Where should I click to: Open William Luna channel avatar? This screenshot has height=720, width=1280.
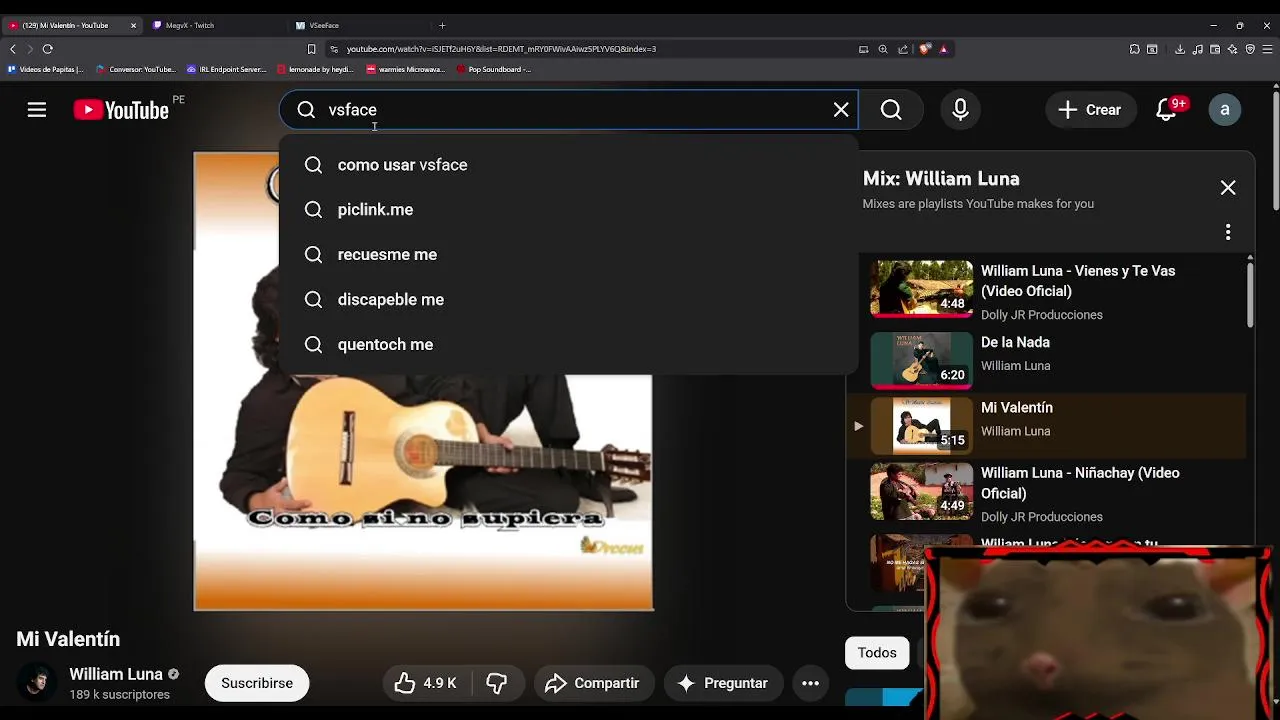[37, 683]
